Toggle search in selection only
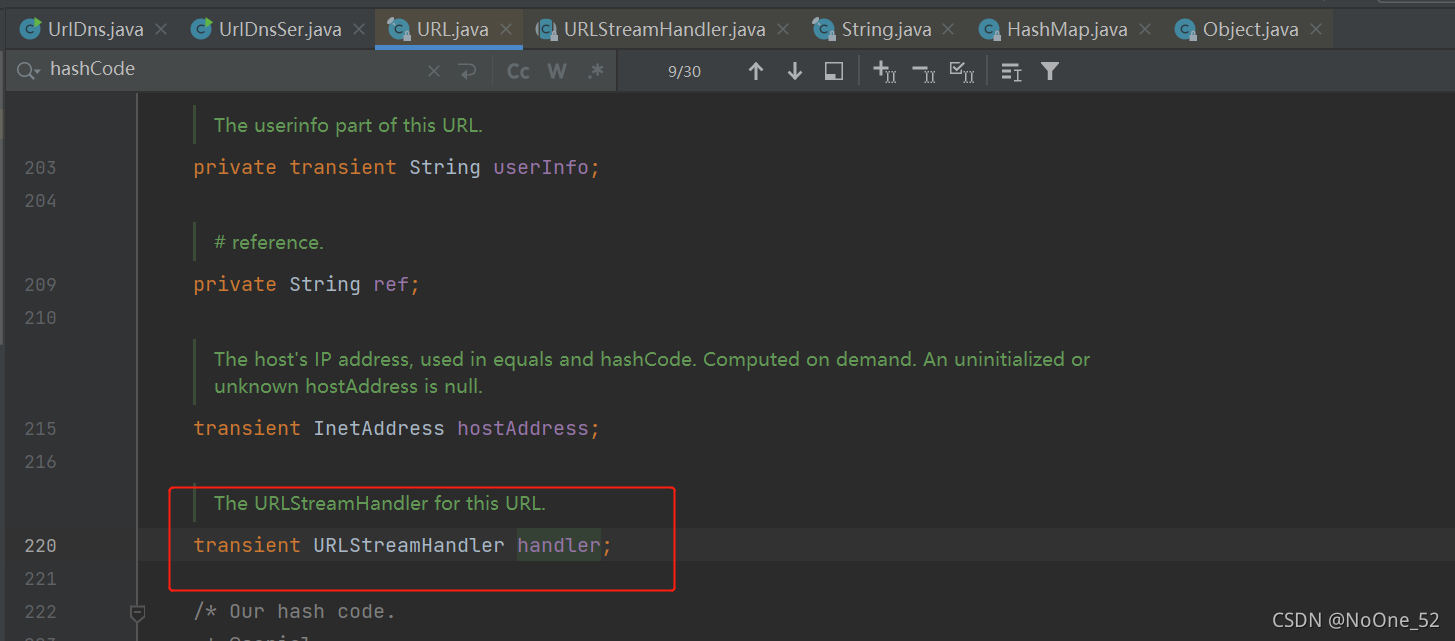This screenshot has height=641, width=1455. 1011,71
